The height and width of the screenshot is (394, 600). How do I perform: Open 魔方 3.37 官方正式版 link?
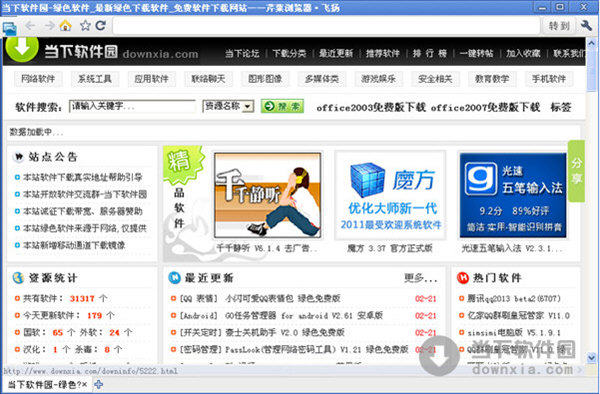tap(390, 248)
